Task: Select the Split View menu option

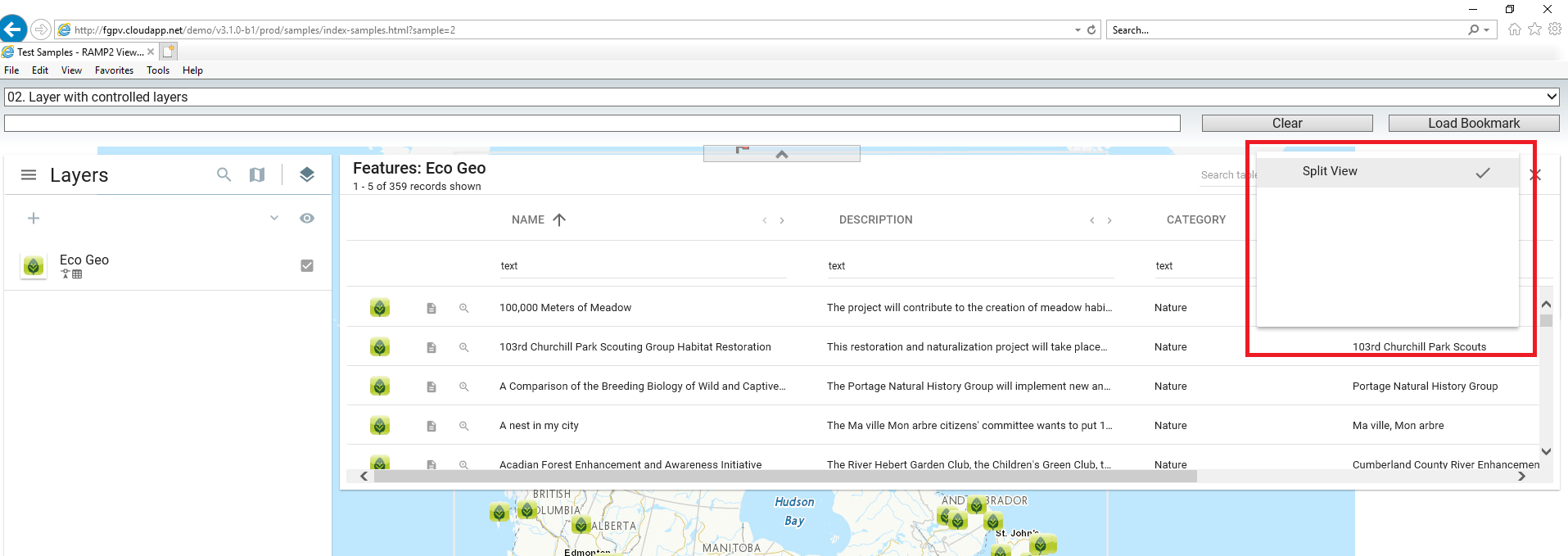Action: click(1388, 172)
